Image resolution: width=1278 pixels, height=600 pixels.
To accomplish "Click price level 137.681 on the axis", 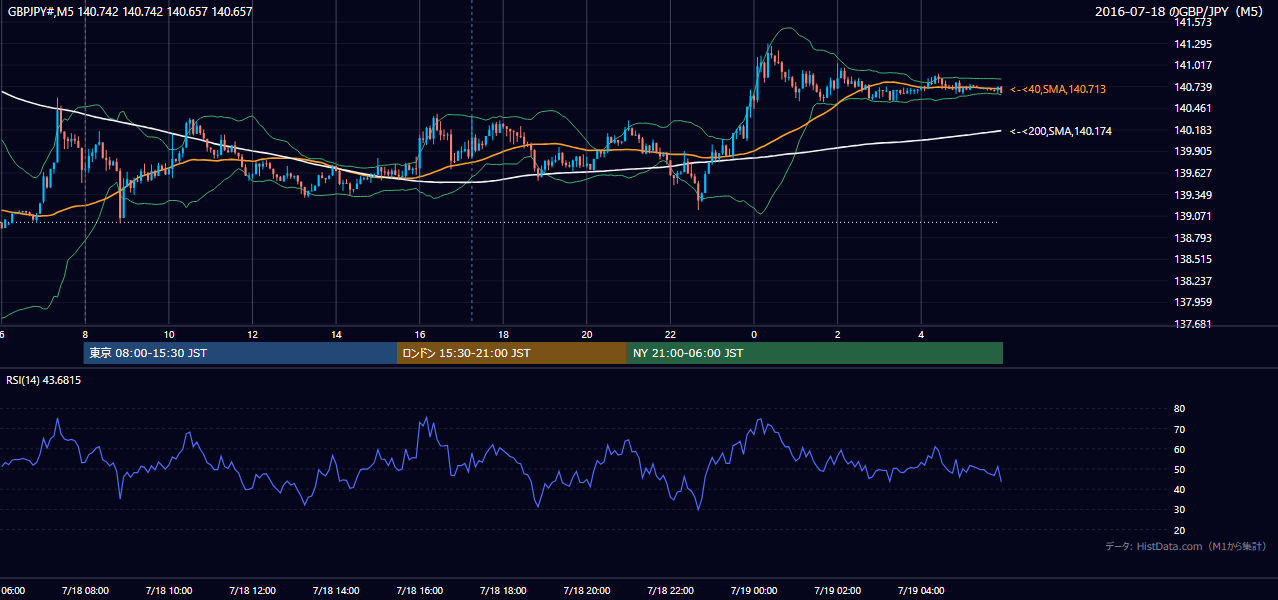I will pyautogui.click(x=1193, y=324).
